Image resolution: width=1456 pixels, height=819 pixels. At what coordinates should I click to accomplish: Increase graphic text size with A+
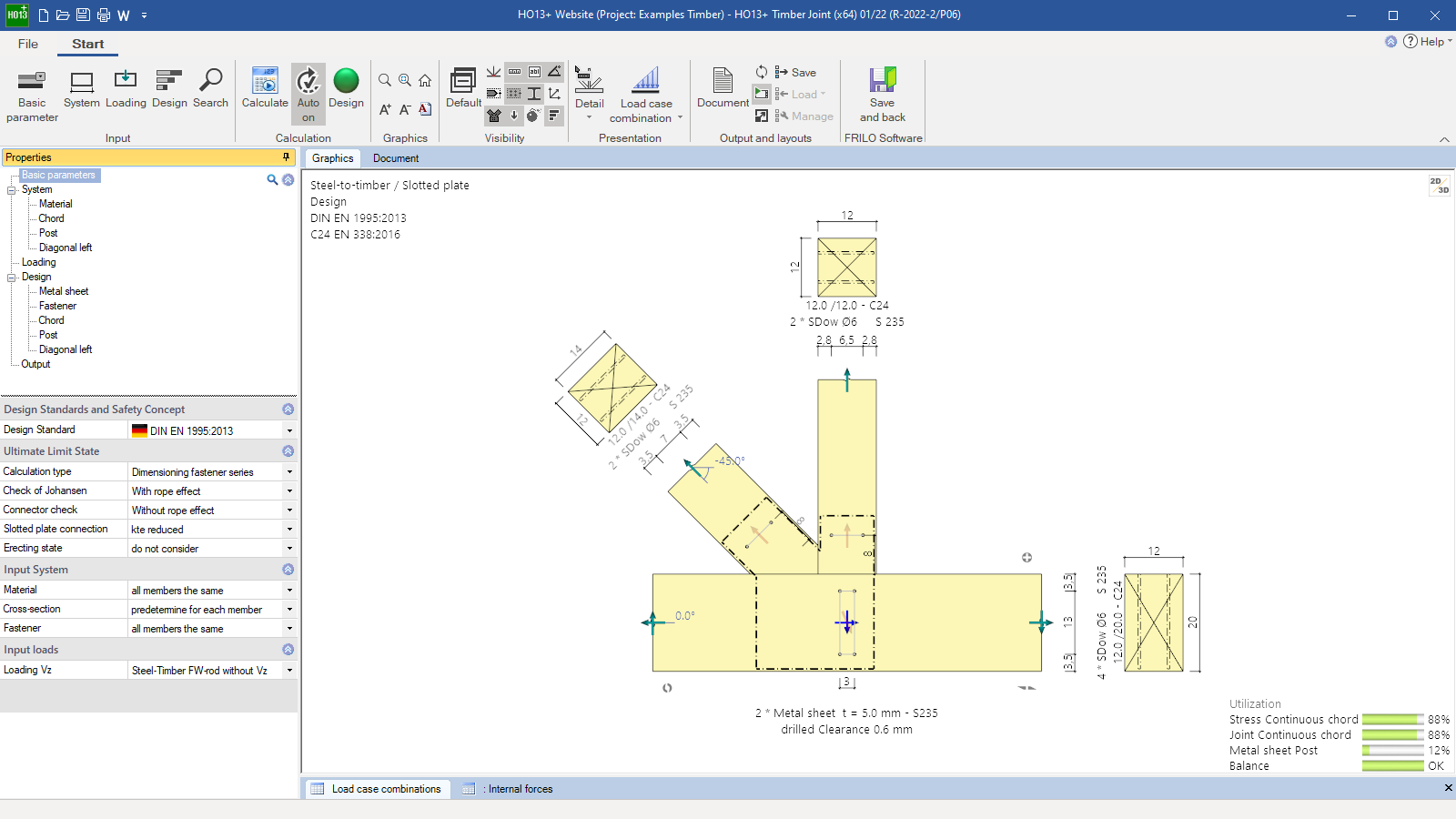385,109
